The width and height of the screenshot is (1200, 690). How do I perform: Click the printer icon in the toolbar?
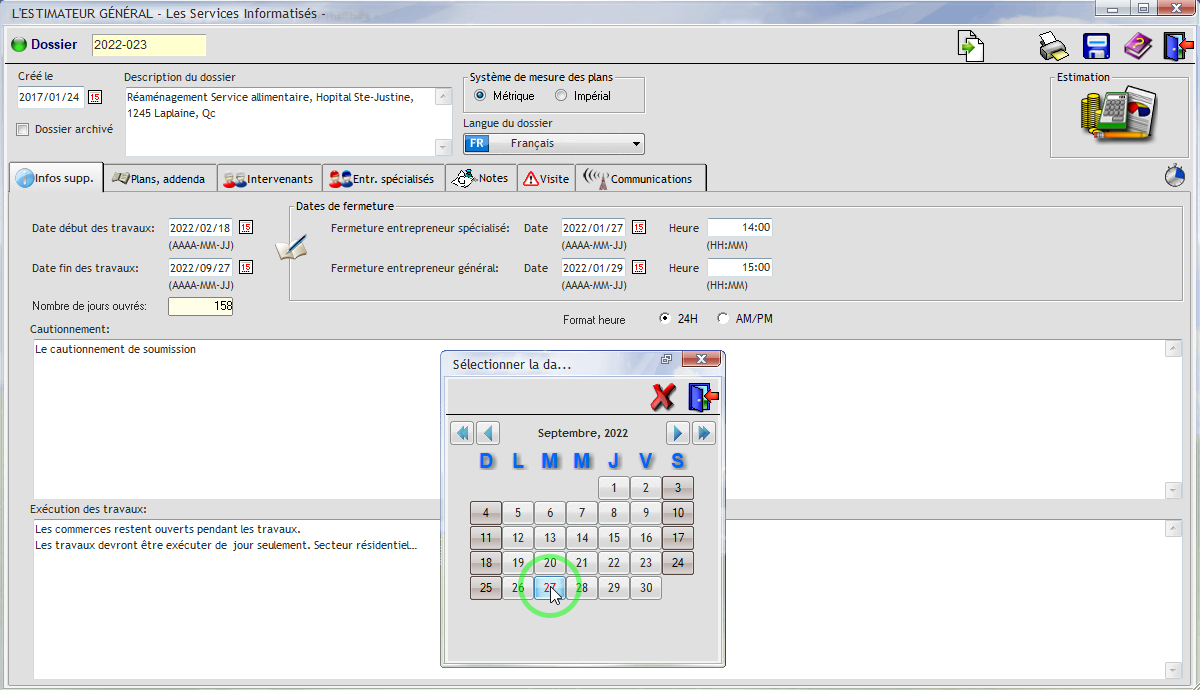(1053, 46)
